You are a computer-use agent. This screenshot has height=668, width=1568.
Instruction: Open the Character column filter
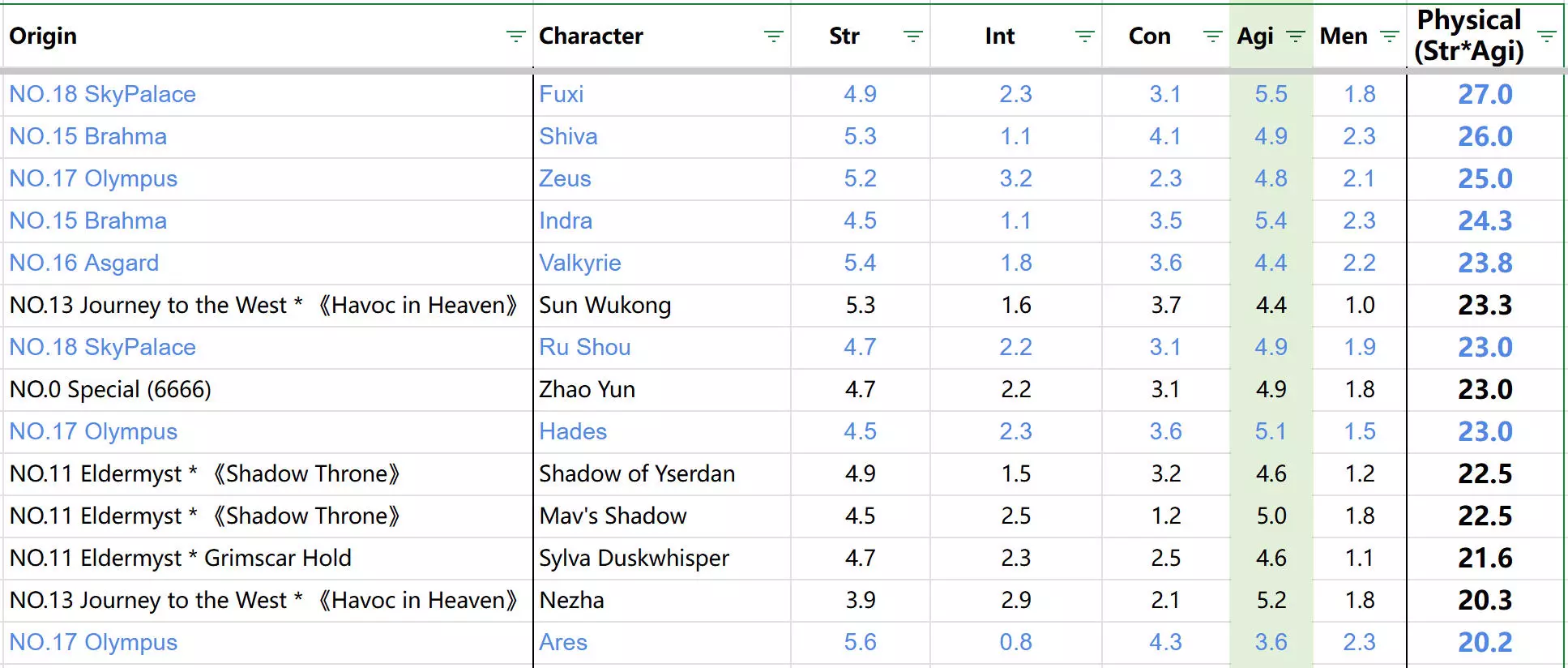[x=773, y=36]
